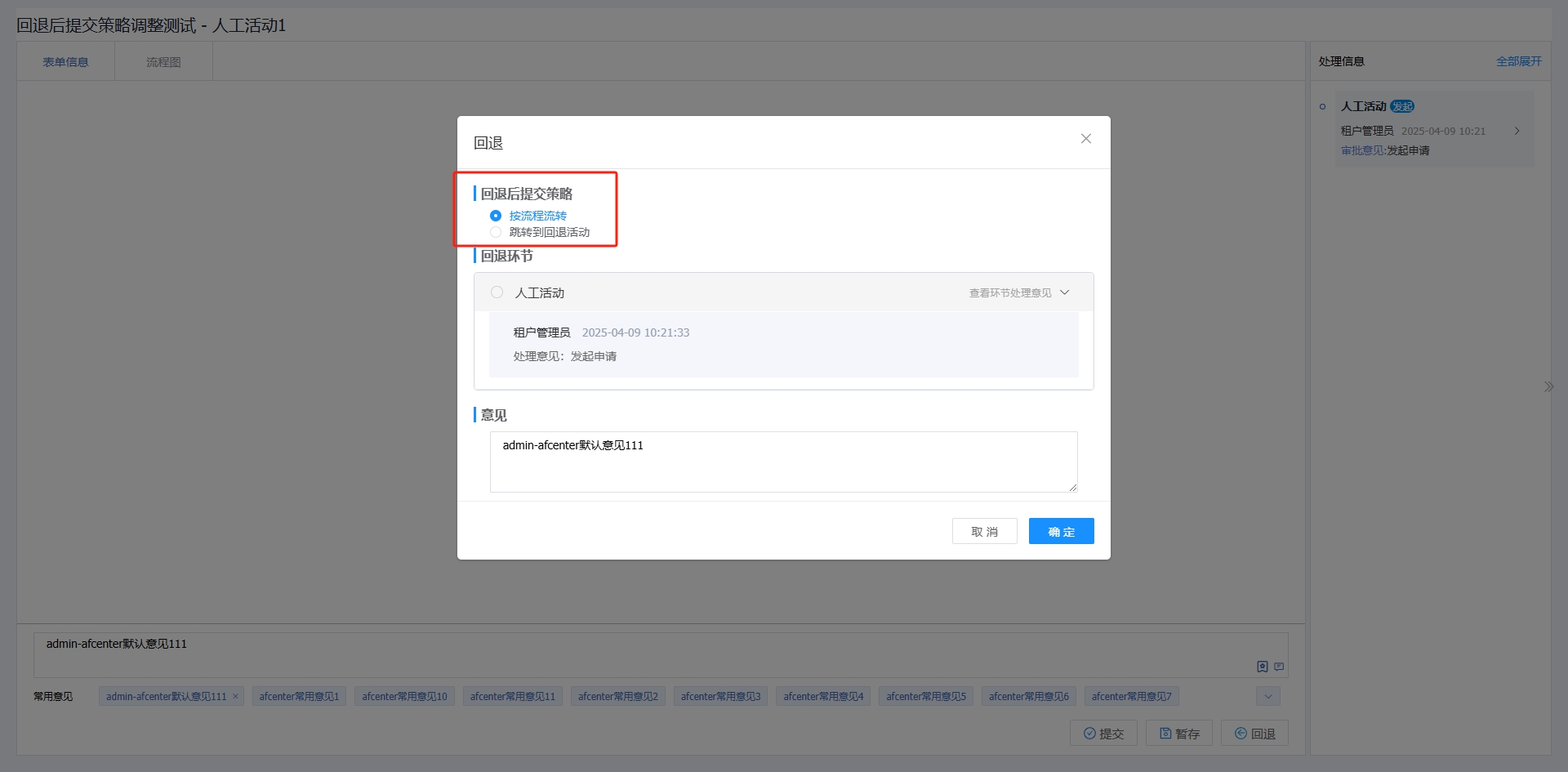This screenshot has width=1568, height=772.
Task: Click the 全部展开 link in 处理信息 panel
Action: pyautogui.click(x=1518, y=61)
